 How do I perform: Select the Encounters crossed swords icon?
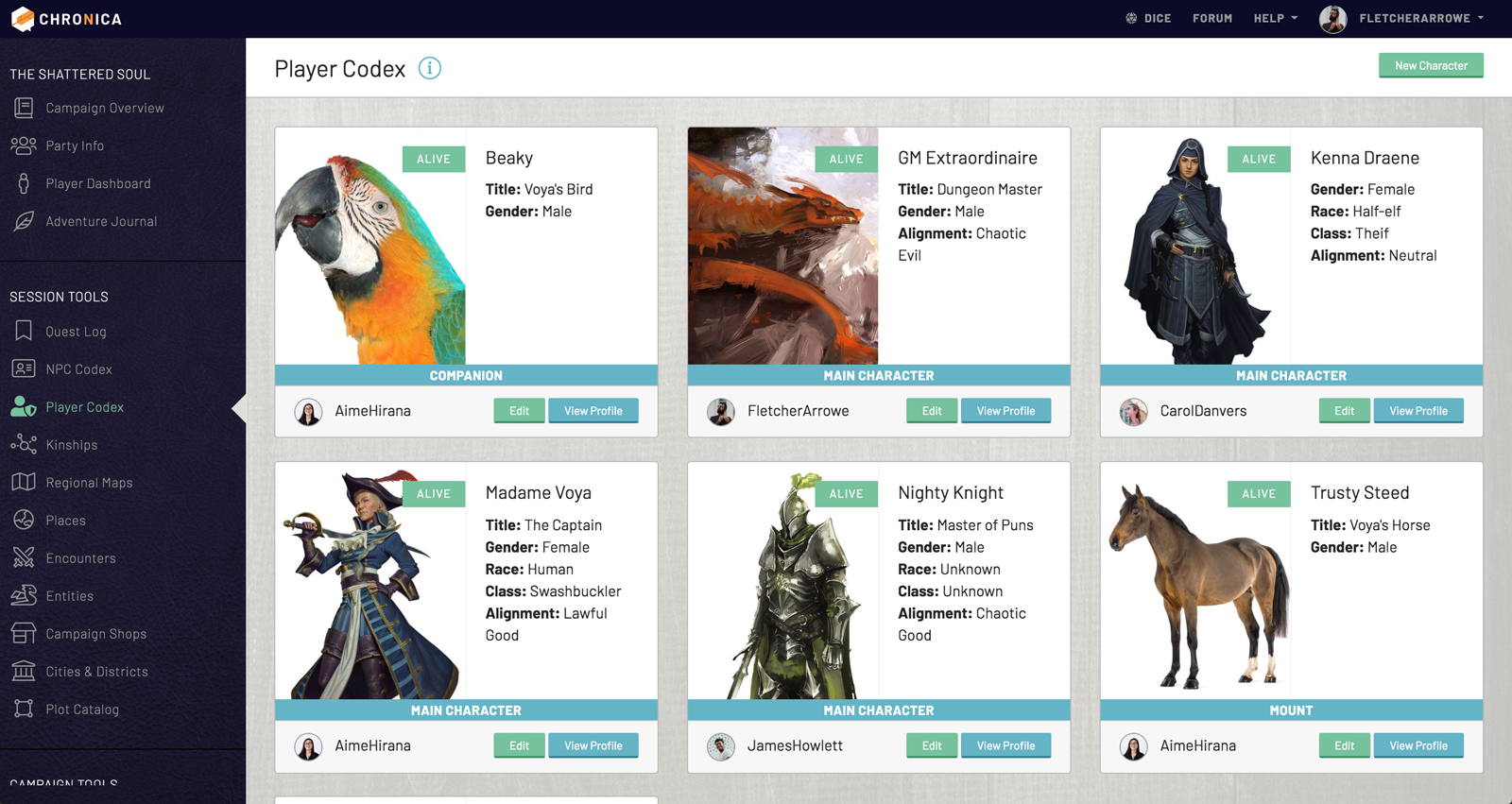tap(24, 557)
